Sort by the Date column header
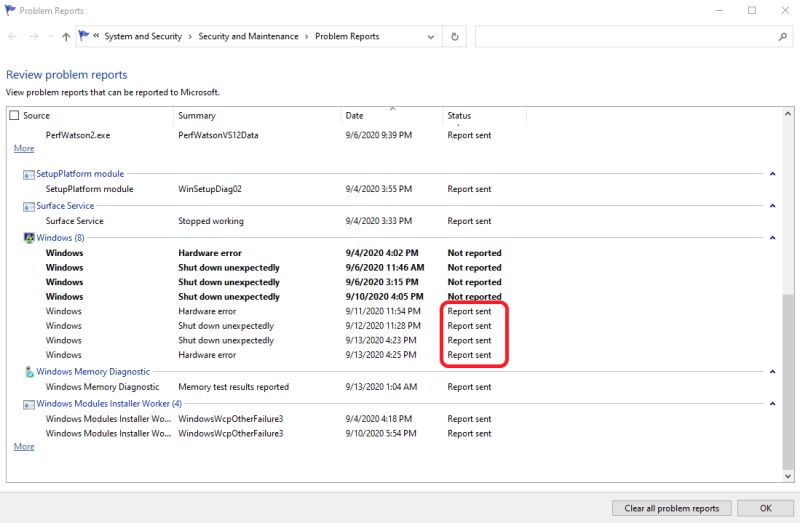This screenshot has height=523, width=800. coord(355,115)
